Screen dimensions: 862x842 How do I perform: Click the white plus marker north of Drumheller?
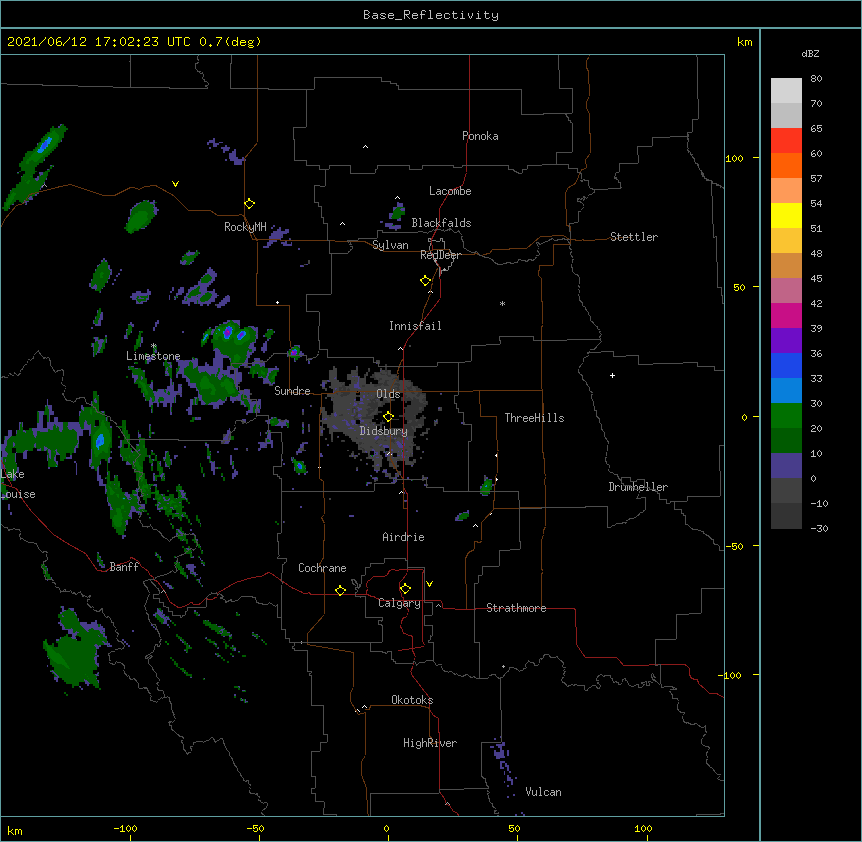coord(612,375)
